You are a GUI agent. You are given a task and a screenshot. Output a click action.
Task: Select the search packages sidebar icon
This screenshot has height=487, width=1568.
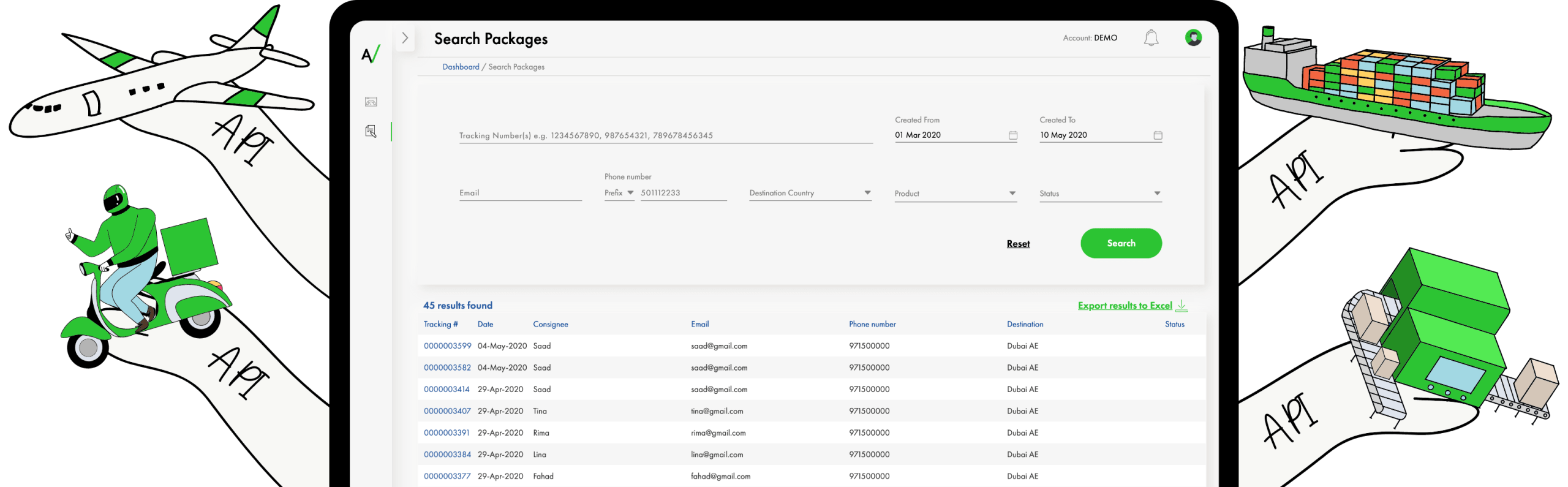pos(371,131)
